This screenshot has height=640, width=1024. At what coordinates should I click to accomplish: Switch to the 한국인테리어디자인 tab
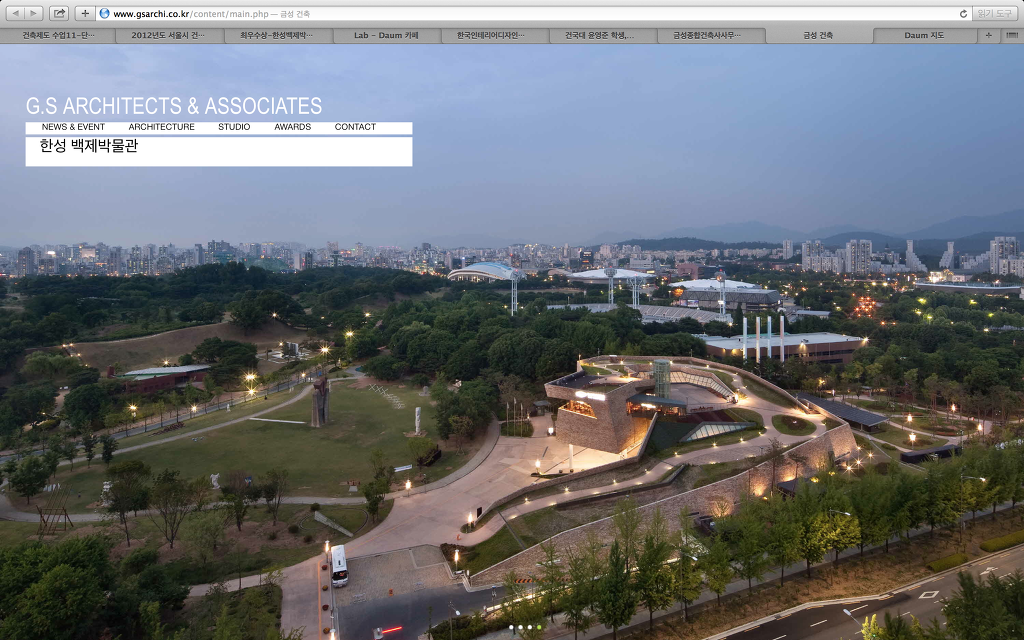[494, 35]
